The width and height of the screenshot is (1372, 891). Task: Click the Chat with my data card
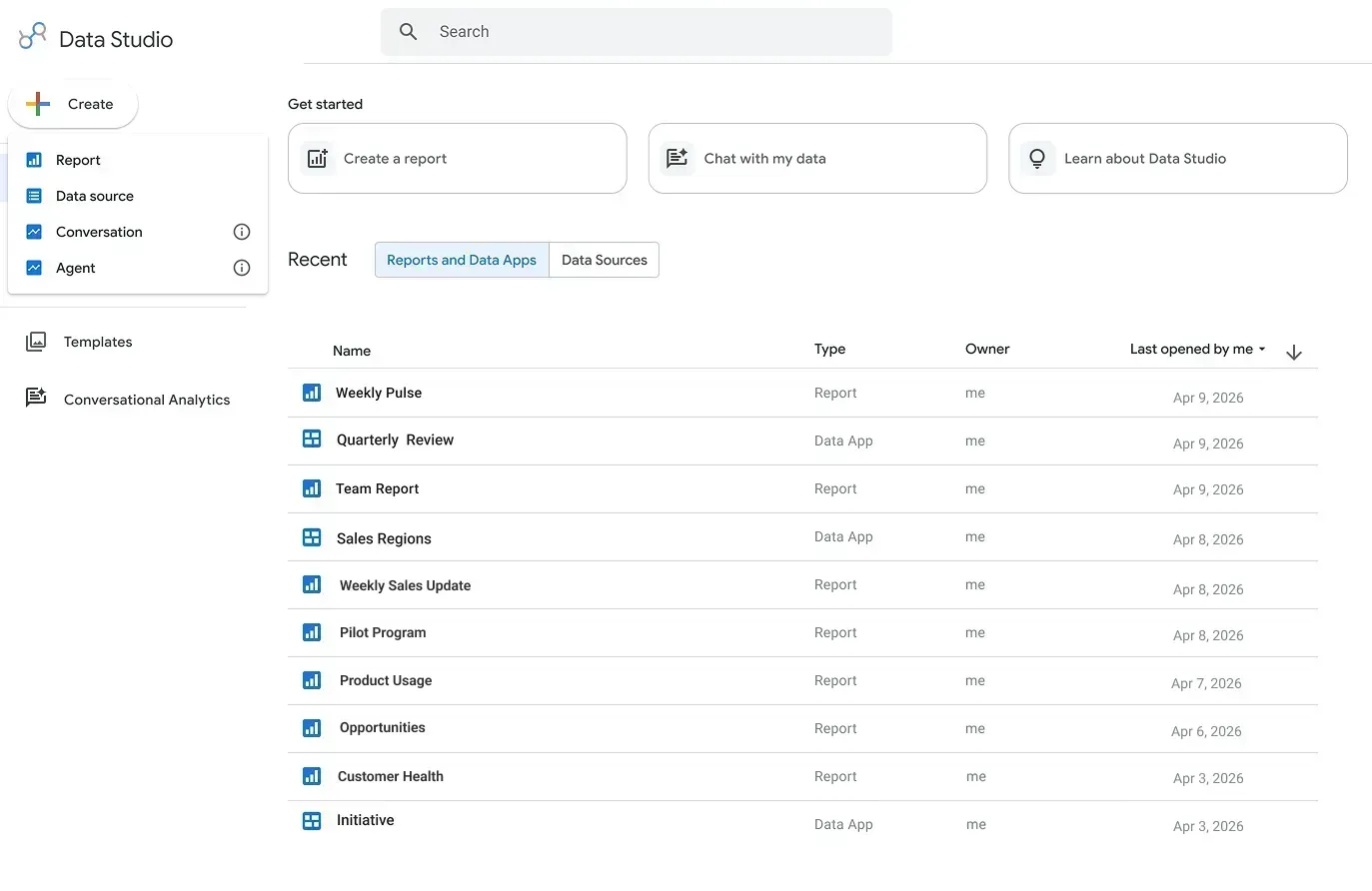pos(817,158)
